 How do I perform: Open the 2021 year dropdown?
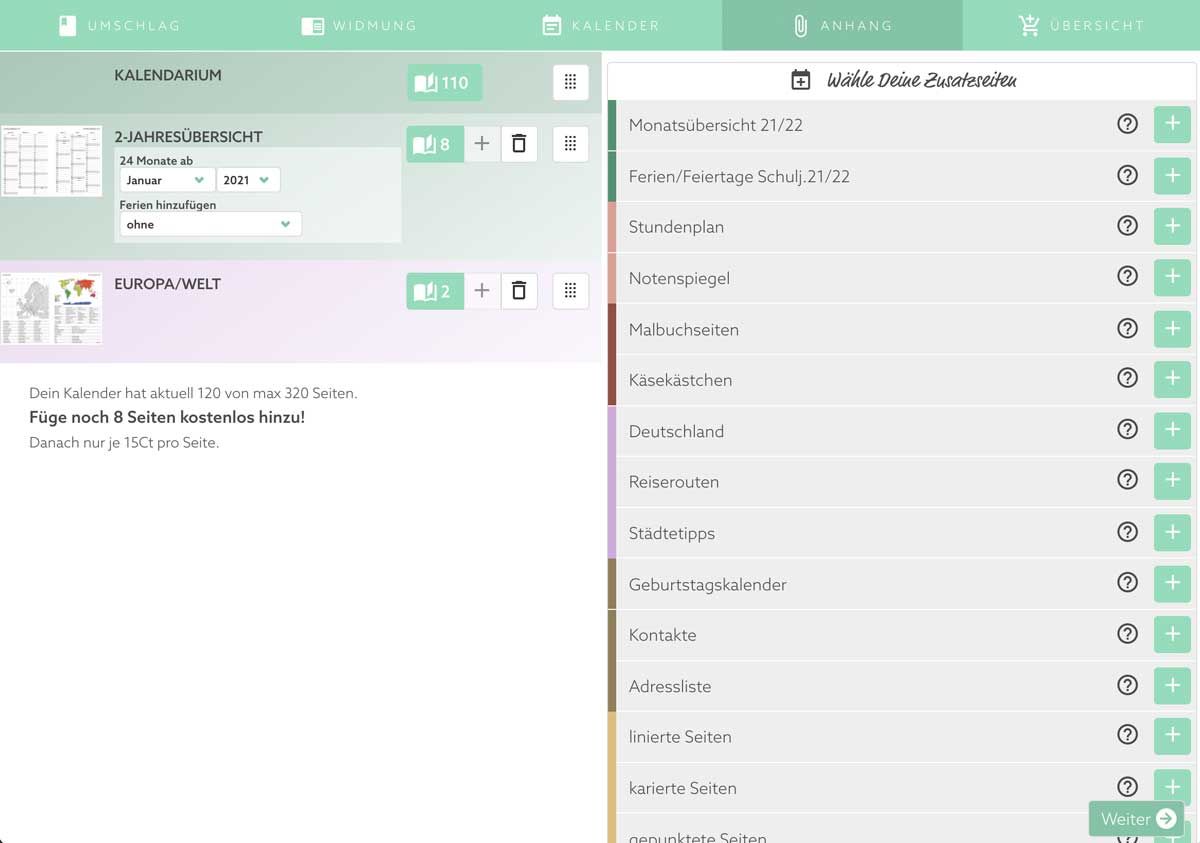[x=247, y=180]
